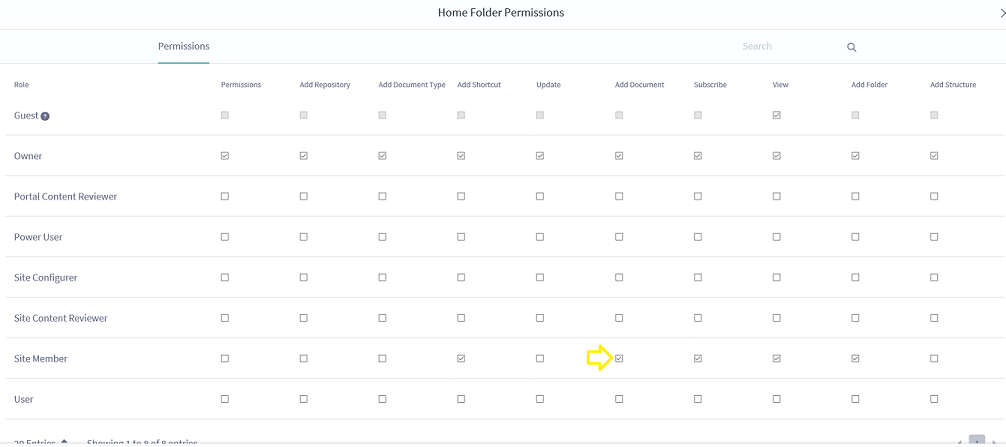Image resolution: width=1006 pixels, height=447 pixels.
Task: Uncheck Add Folder for Owner
Action: pos(855,156)
